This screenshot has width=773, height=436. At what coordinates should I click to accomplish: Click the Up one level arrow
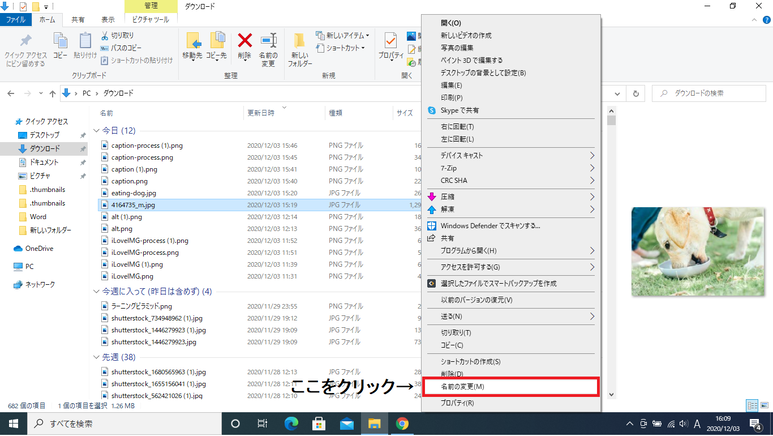pos(52,93)
